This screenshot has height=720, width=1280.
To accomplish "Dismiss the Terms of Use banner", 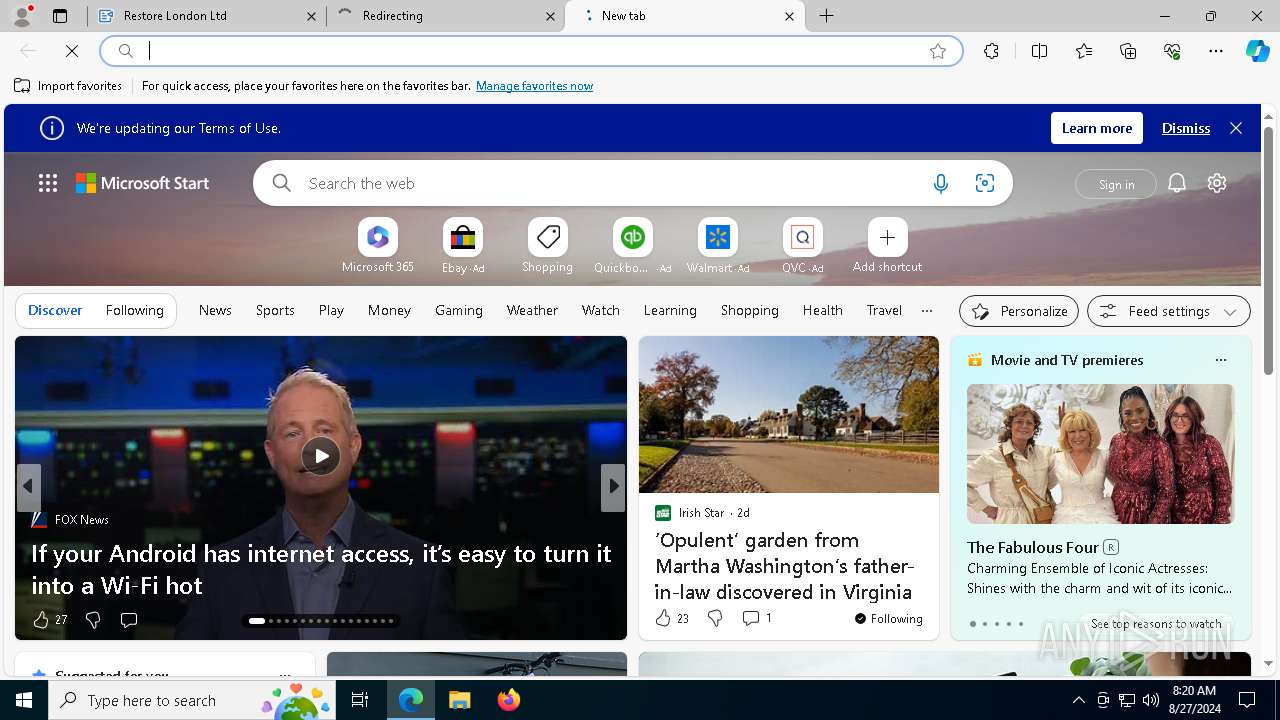I will pos(1186,128).
